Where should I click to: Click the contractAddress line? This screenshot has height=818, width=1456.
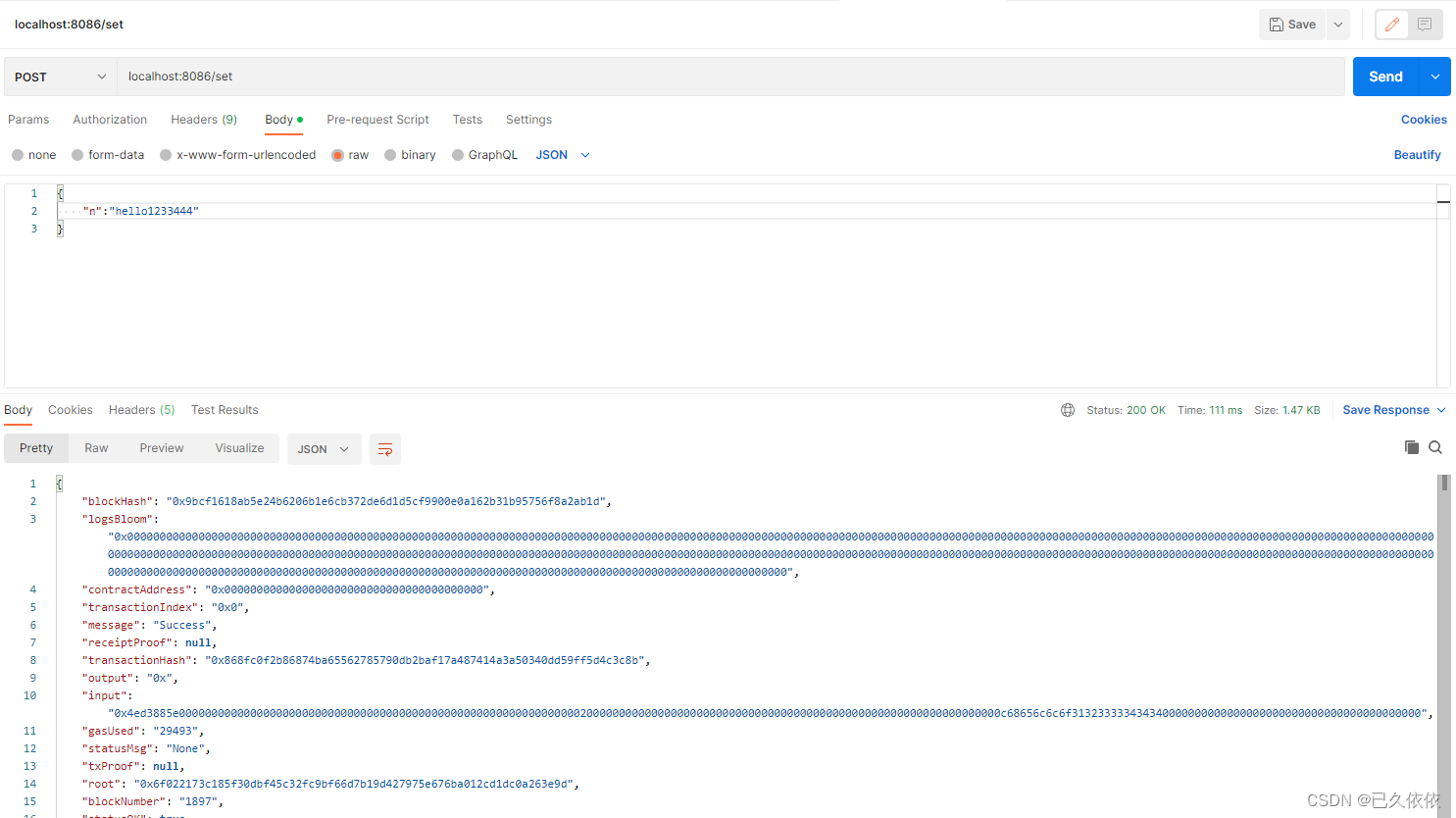click(x=288, y=589)
